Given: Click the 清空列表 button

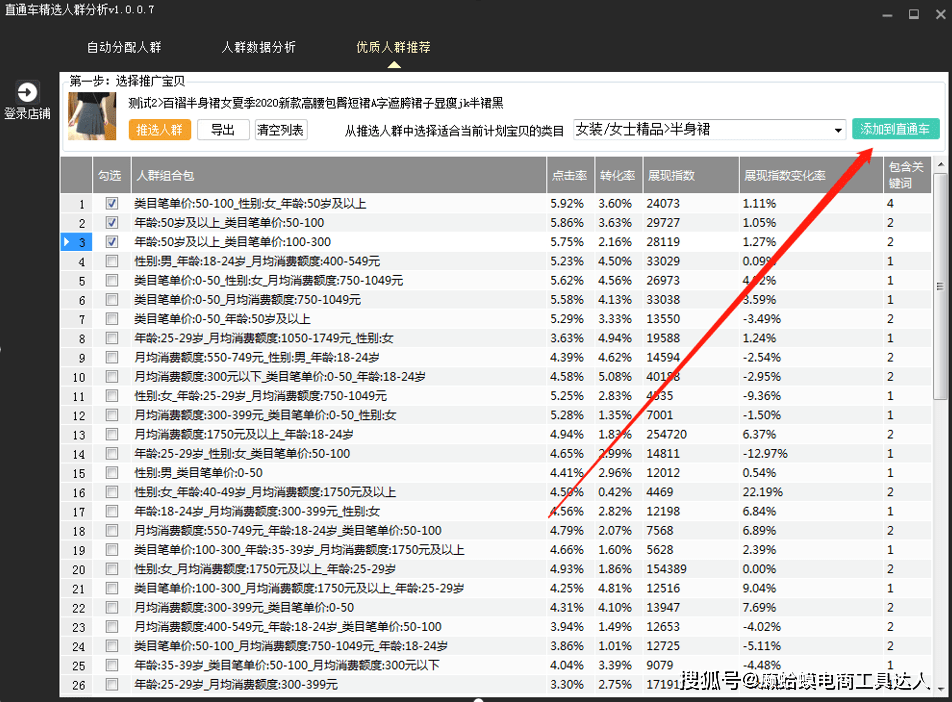Looking at the screenshot, I should point(280,130).
